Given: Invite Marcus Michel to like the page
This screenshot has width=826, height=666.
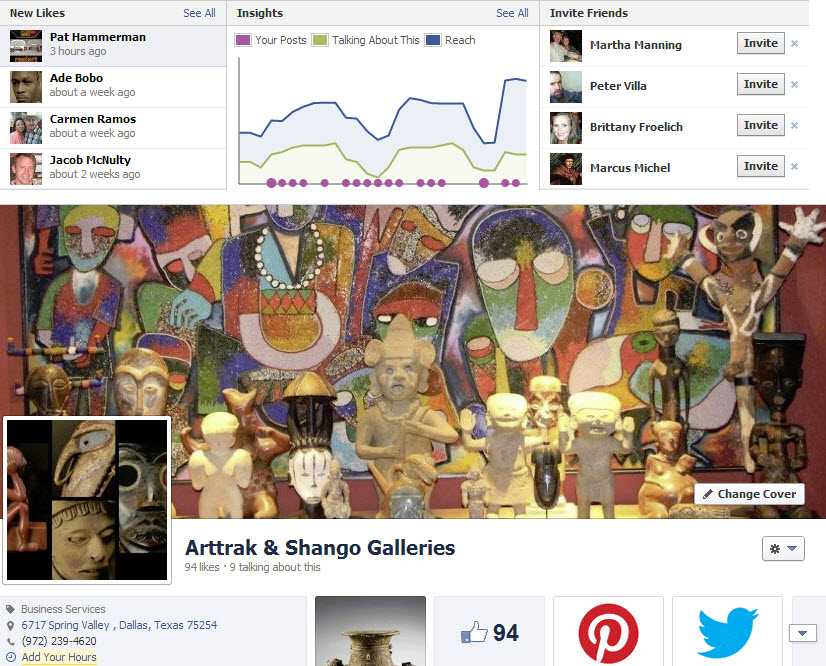Looking at the screenshot, I should [x=761, y=166].
